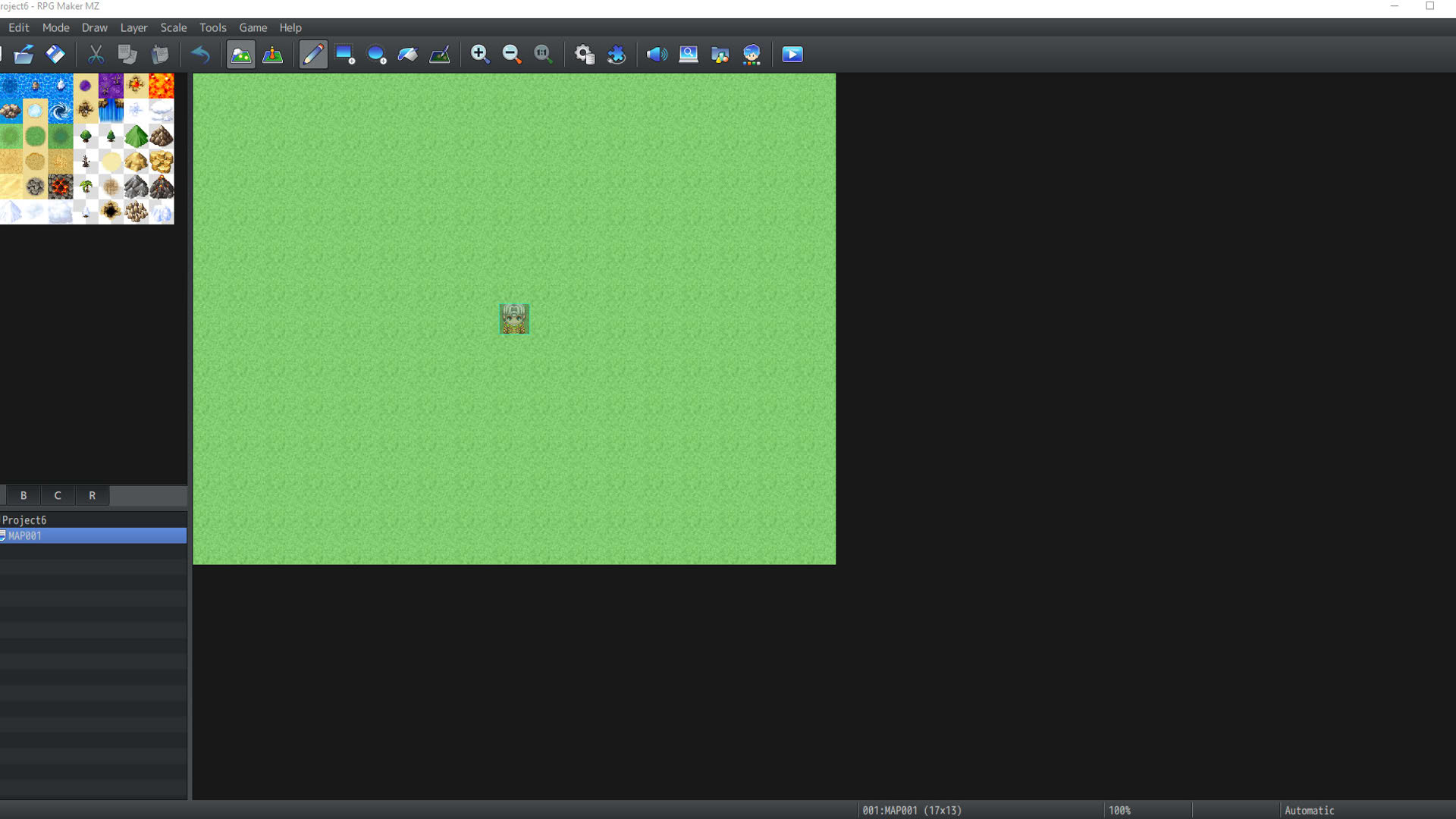The image size is (1456, 819).
Task: Zoom in on the map
Action: tap(480, 55)
